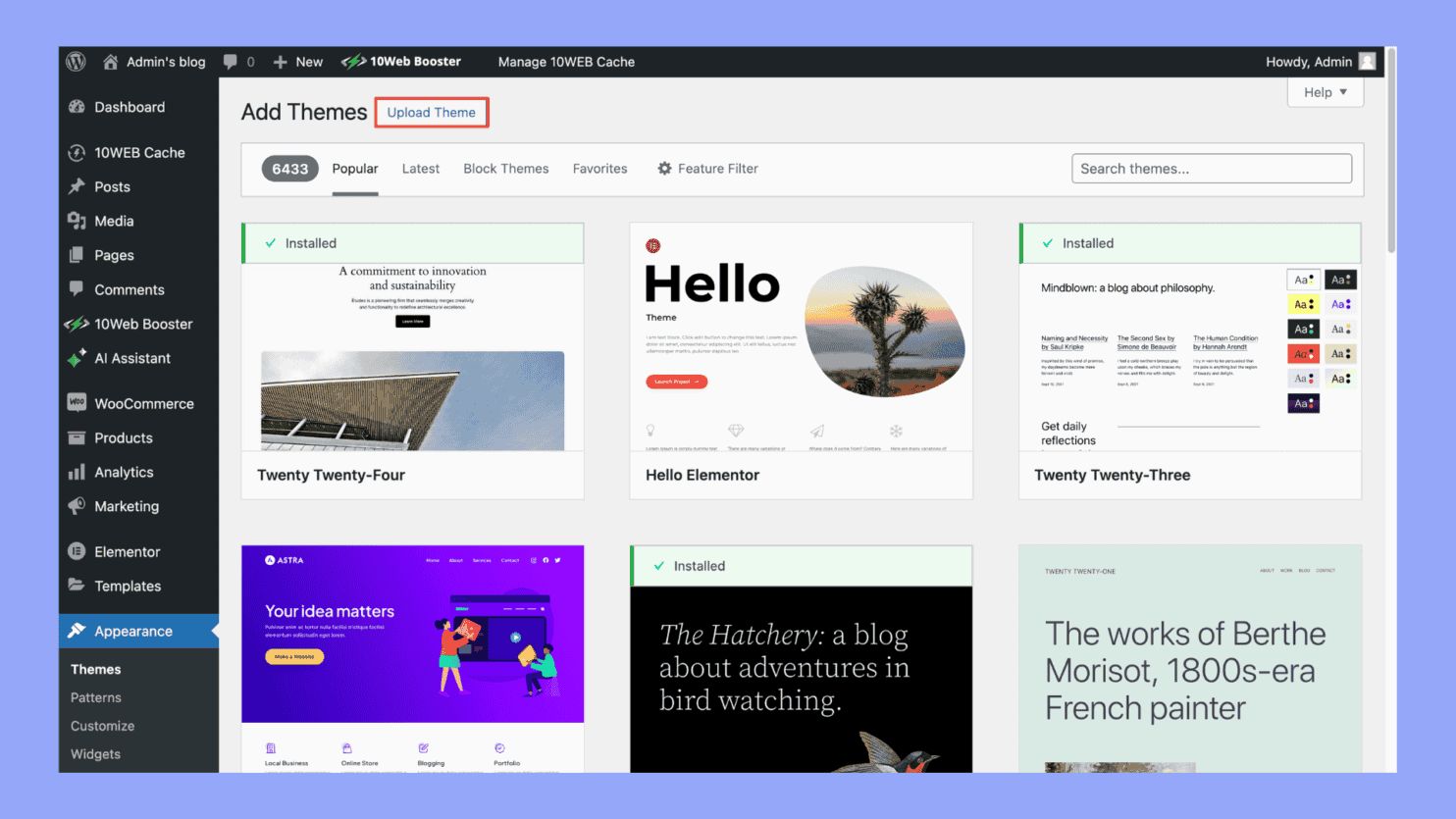Open the Comments sidebar icon

(77, 288)
